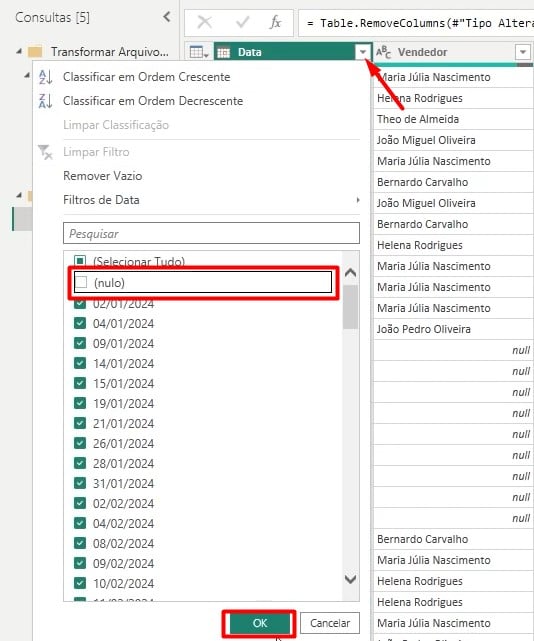This screenshot has height=641, width=534.
Task: Click the filter list scrollbar thumb
Action: click(350, 307)
